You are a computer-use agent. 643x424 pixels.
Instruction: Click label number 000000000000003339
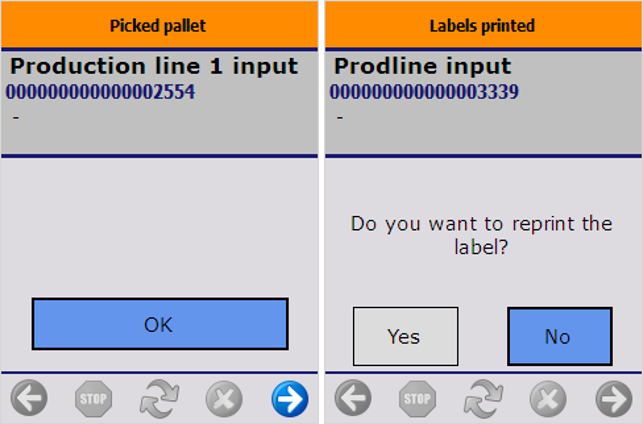(424, 92)
